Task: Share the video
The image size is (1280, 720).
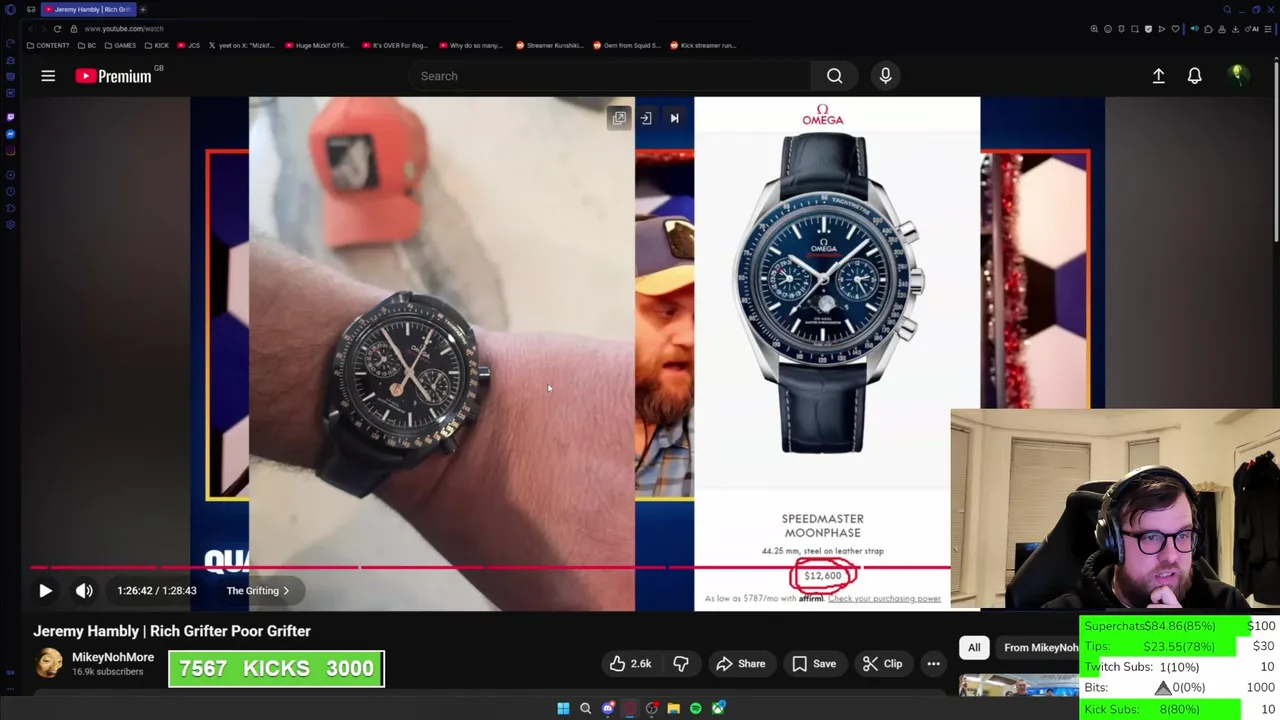Action: [x=742, y=664]
